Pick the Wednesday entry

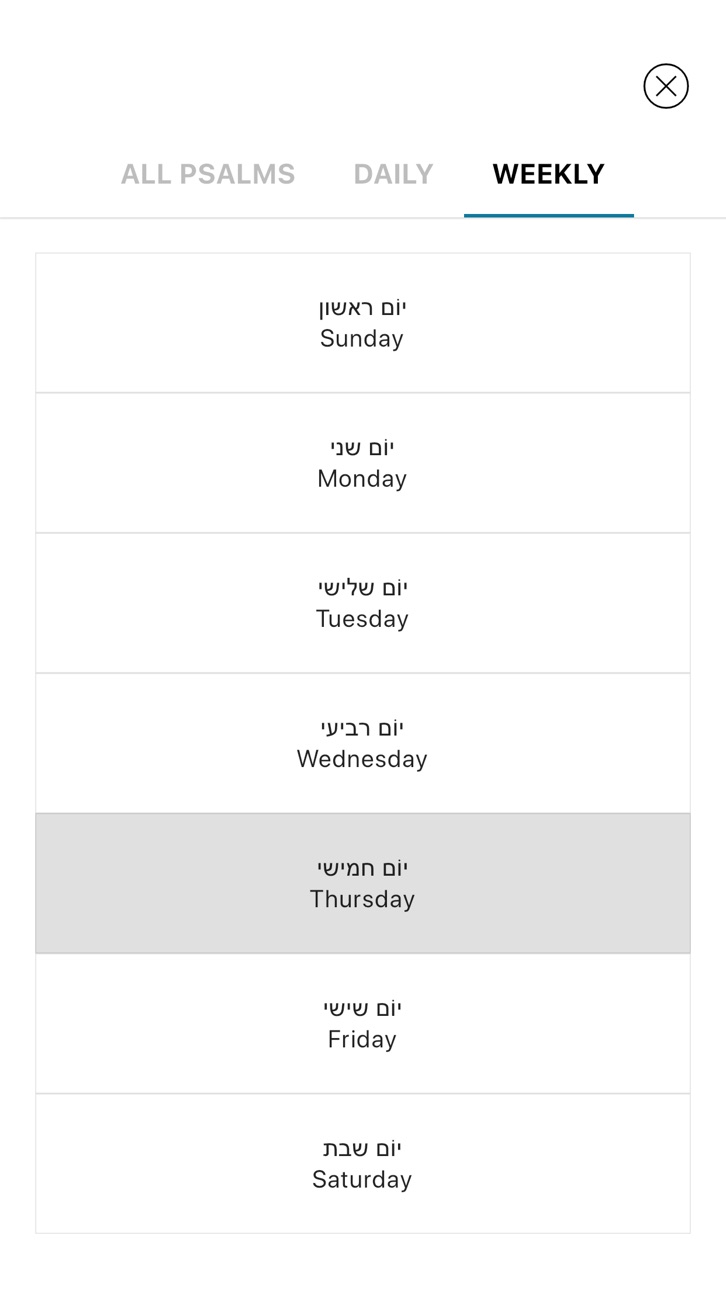pos(363,743)
